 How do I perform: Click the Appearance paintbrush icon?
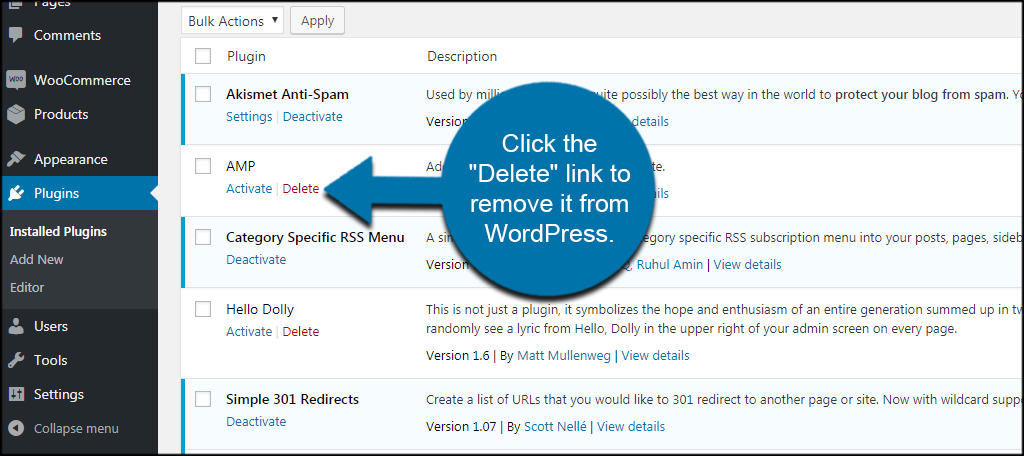[16, 159]
